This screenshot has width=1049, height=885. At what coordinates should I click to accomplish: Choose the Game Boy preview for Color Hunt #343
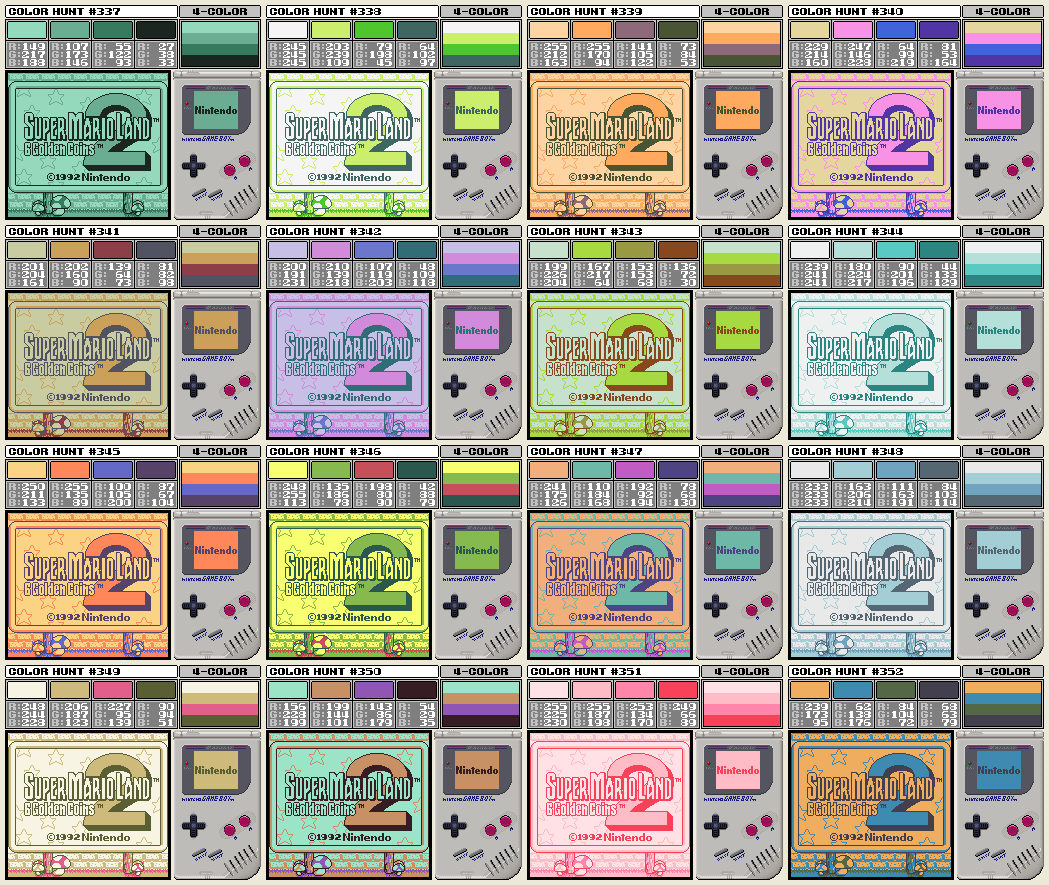[739, 365]
